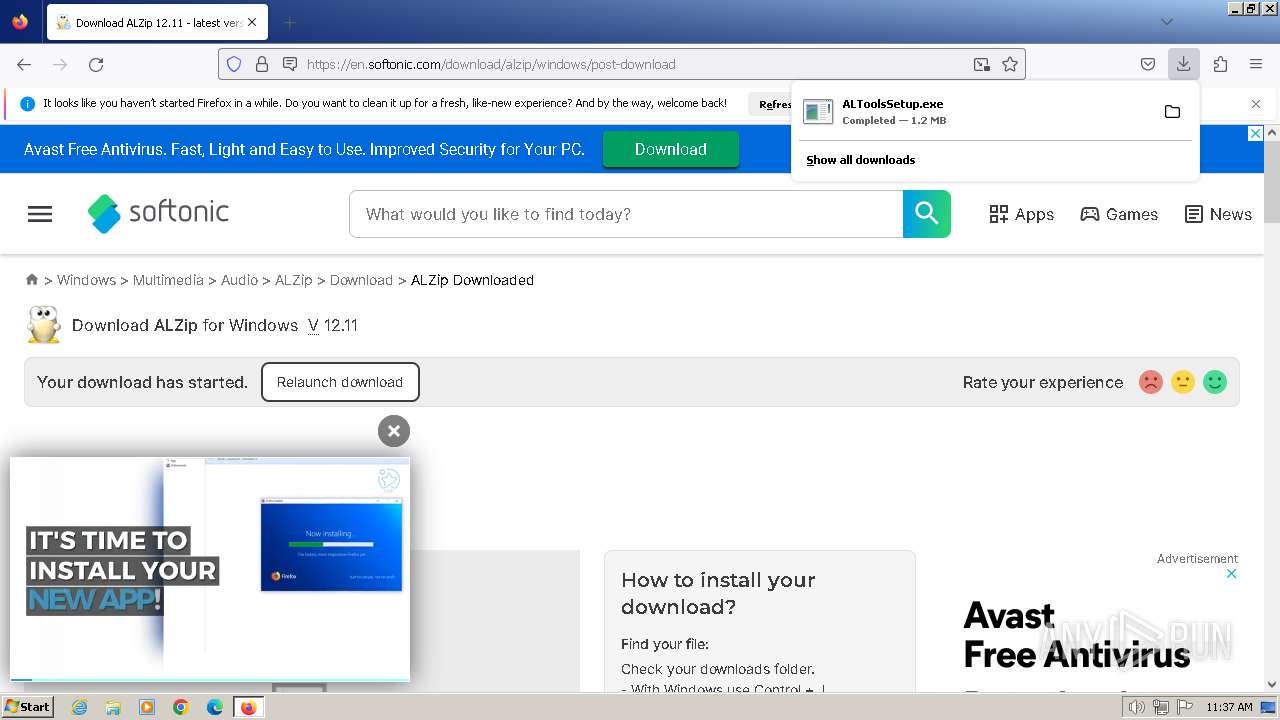Bookmark this page with the star
Viewport: 1280px width, 720px height.
(x=1010, y=64)
